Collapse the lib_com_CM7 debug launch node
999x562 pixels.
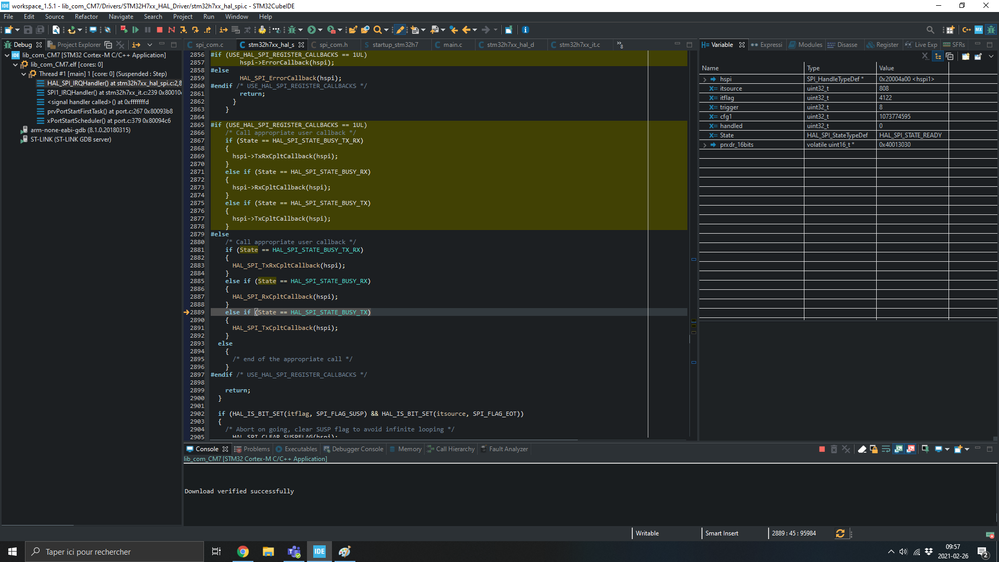(x=7, y=55)
